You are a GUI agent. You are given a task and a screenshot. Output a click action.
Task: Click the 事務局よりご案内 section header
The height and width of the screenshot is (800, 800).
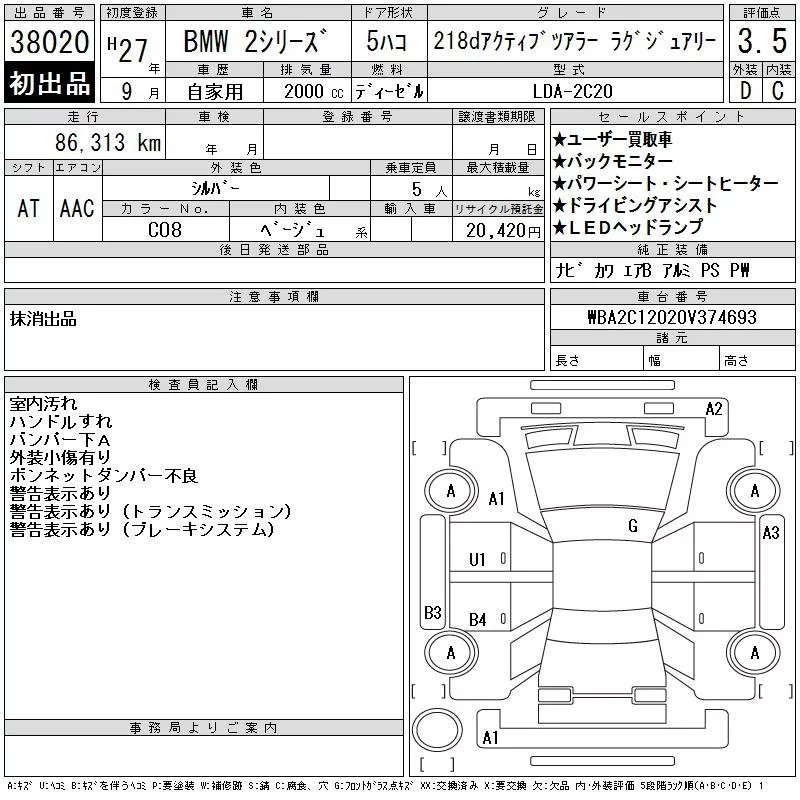click(203, 728)
